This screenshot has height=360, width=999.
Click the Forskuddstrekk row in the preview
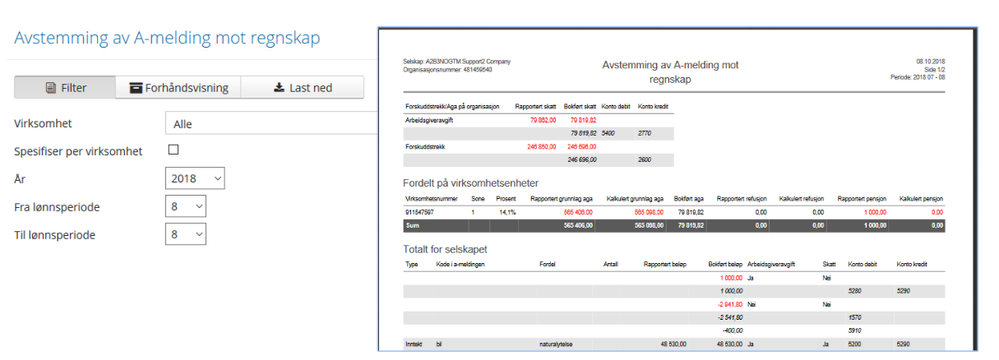(539, 147)
